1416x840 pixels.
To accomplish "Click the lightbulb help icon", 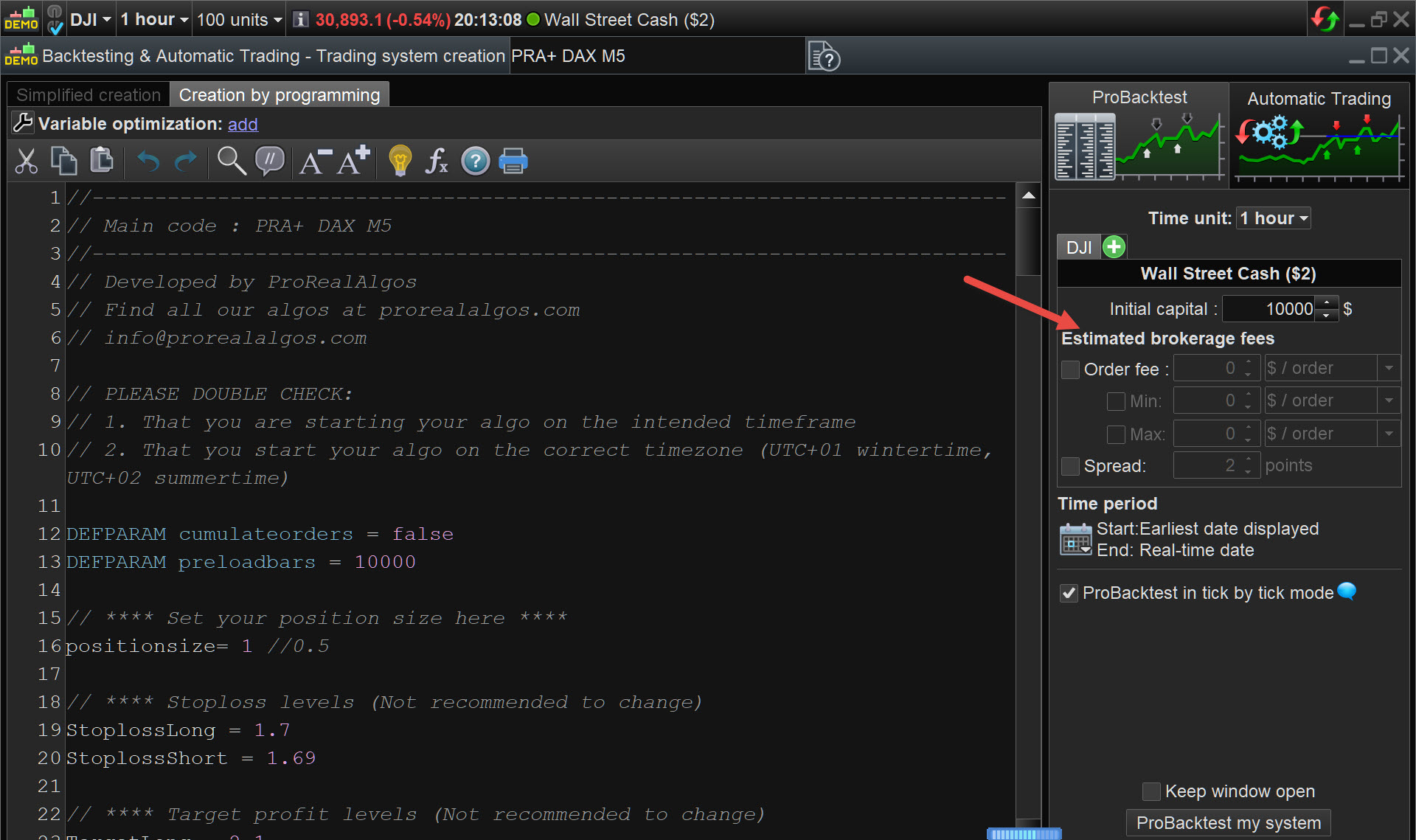I will coord(400,161).
